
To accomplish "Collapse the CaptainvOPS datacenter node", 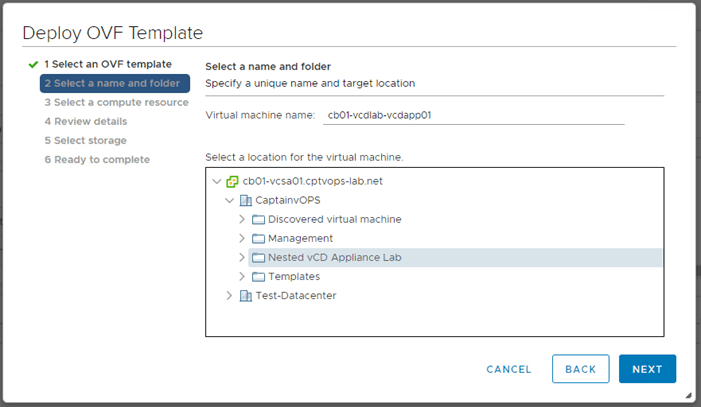I will 230,201.
